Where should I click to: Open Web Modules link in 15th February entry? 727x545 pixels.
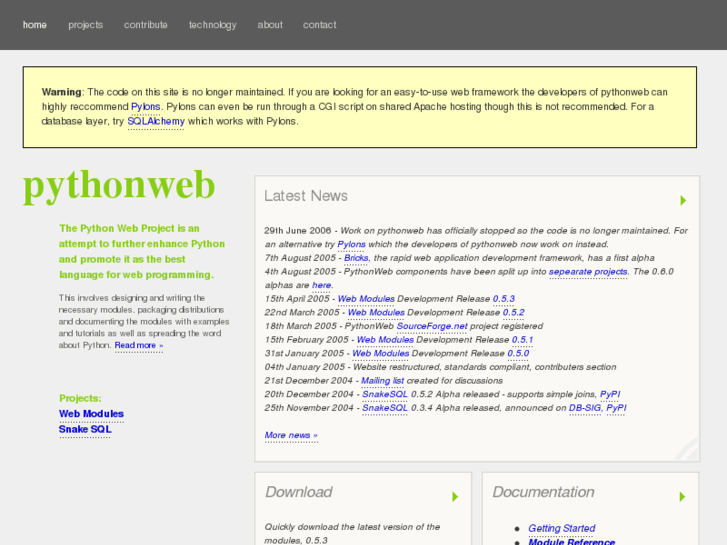click(385, 340)
